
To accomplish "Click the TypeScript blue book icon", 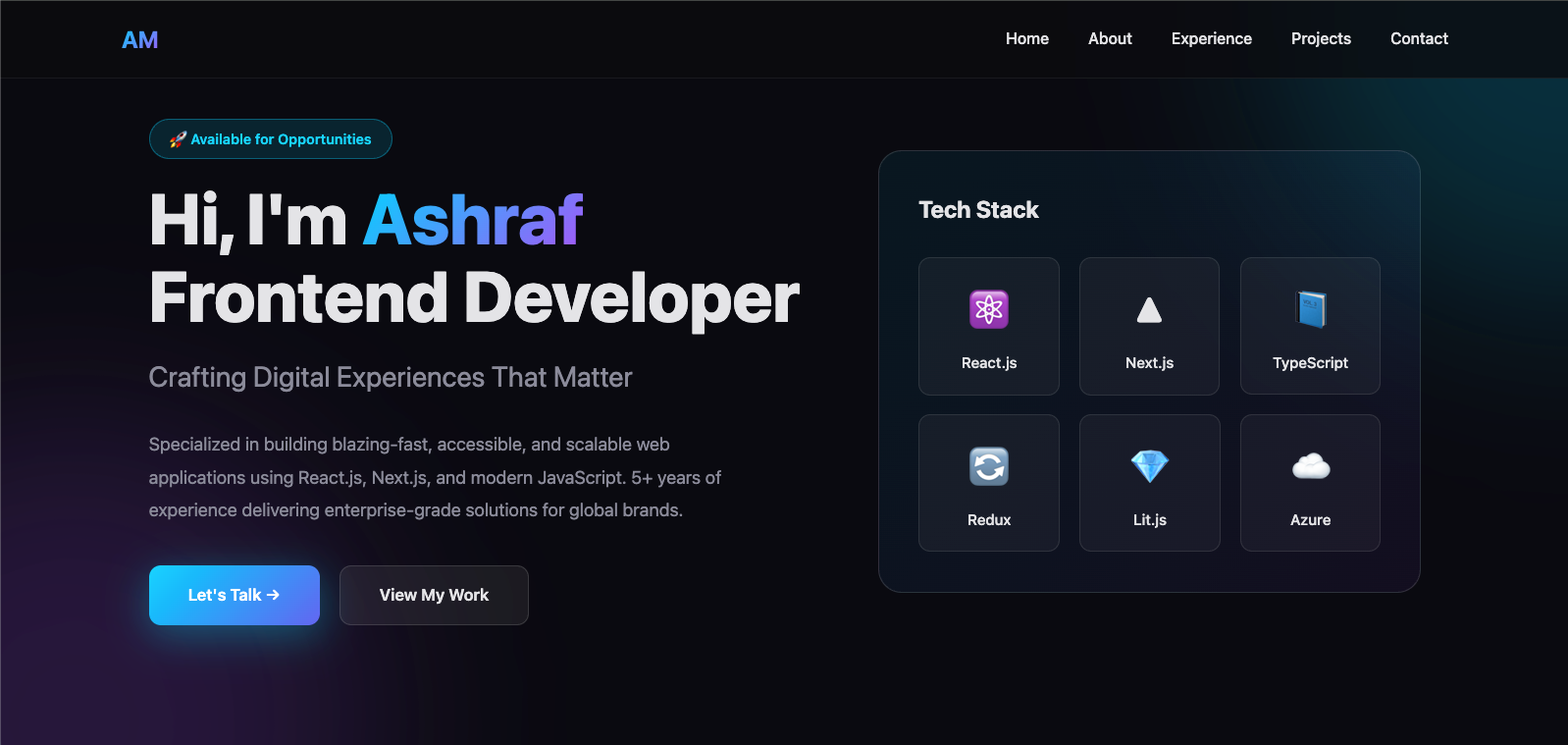I will coord(1310,309).
